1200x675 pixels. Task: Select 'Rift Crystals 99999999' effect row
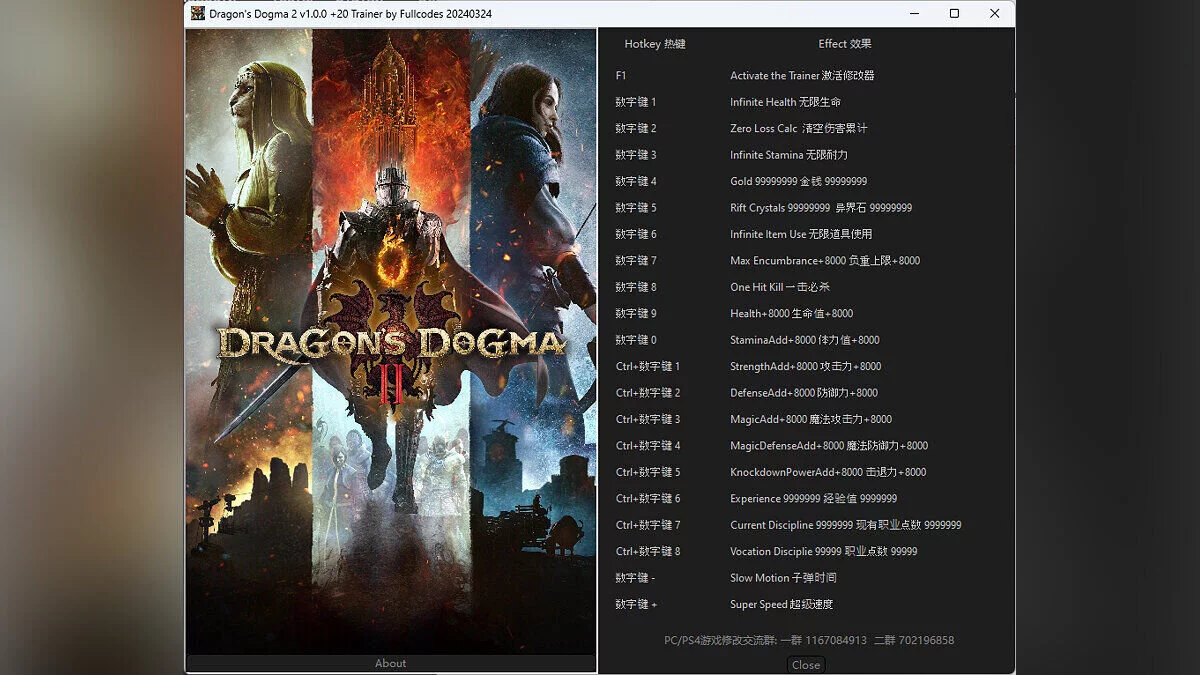click(x=821, y=208)
